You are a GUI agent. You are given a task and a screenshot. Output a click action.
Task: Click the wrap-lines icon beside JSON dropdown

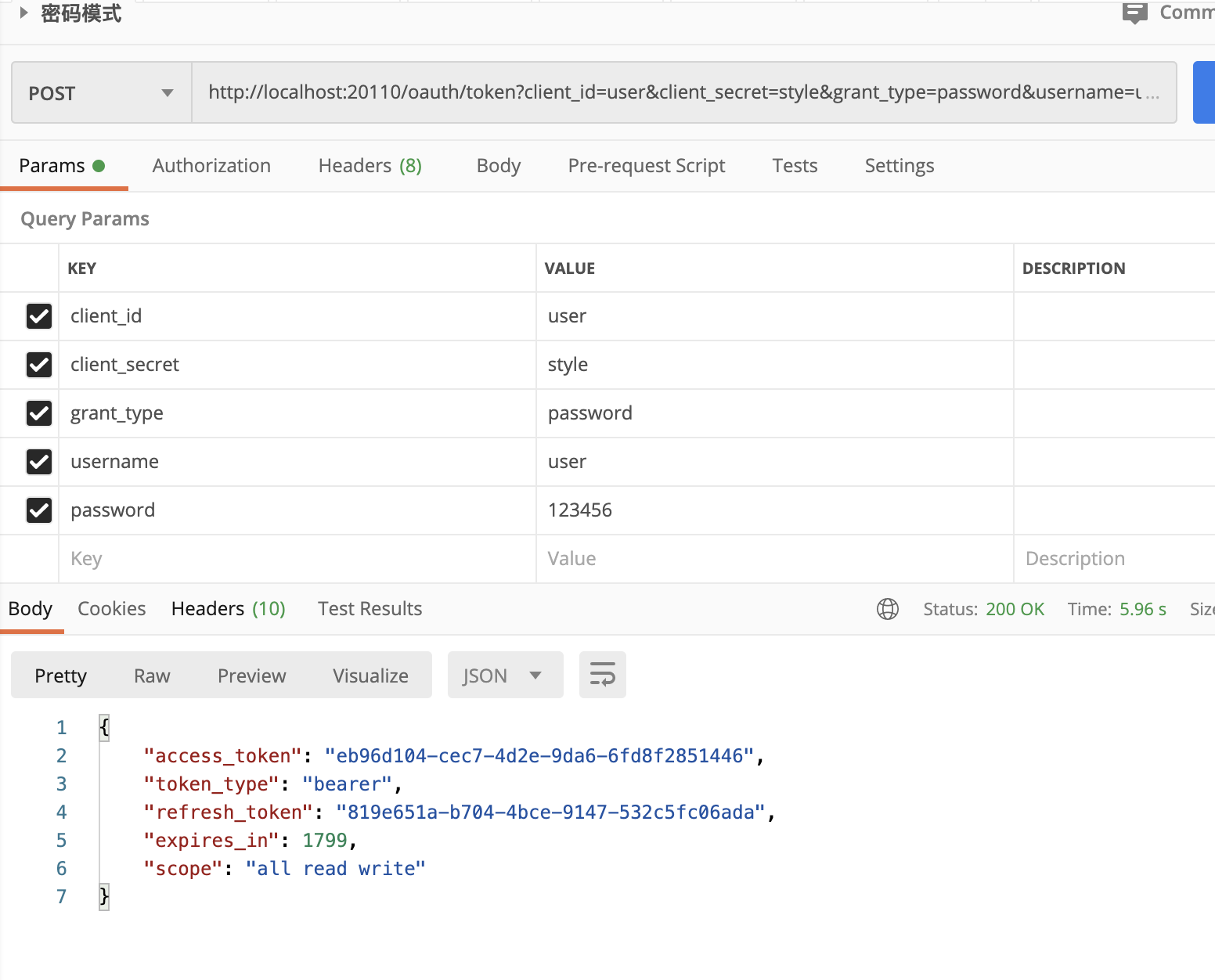[x=602, y=674]
